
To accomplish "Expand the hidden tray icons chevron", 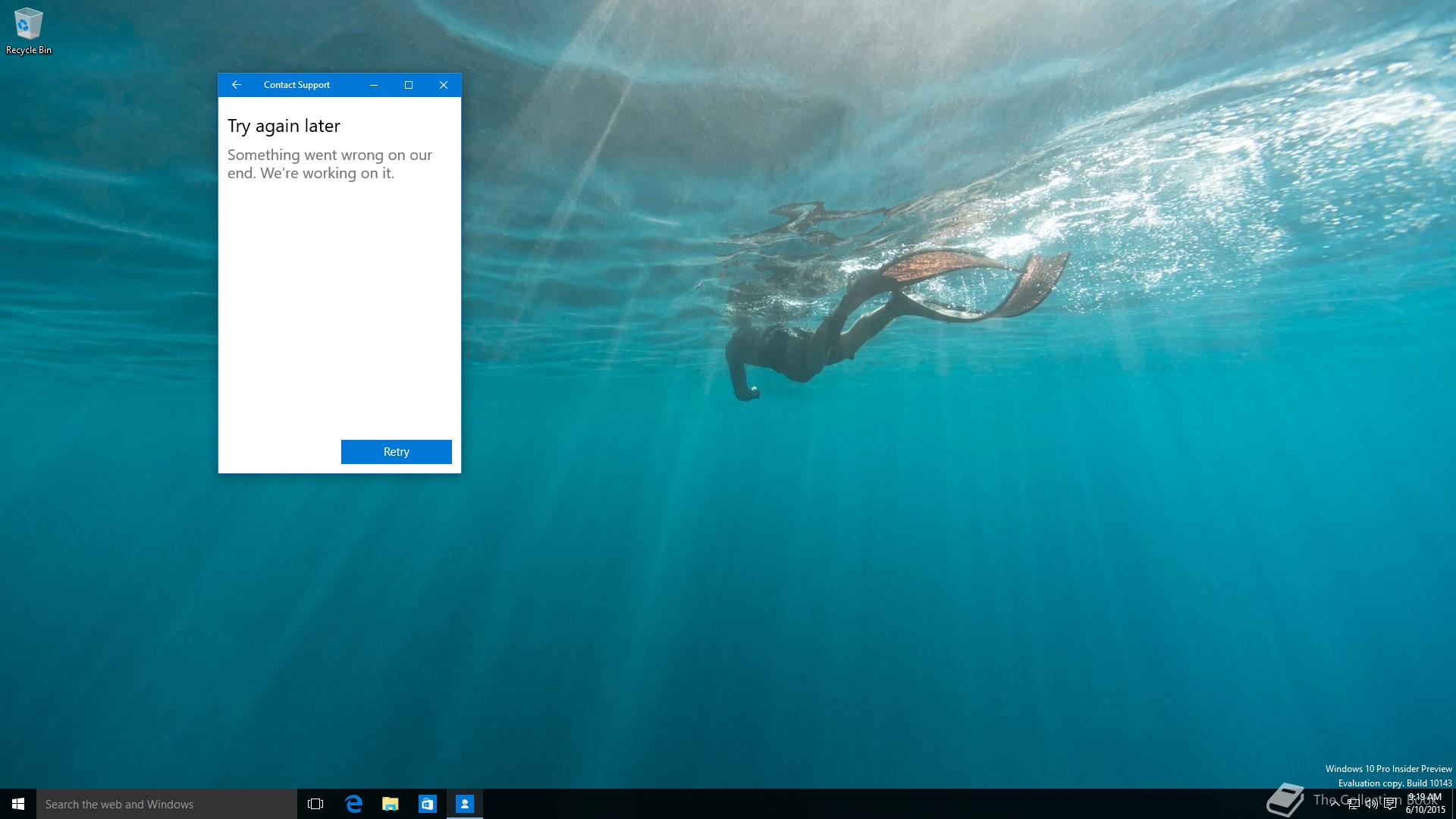I will (x=1335, y=805).
